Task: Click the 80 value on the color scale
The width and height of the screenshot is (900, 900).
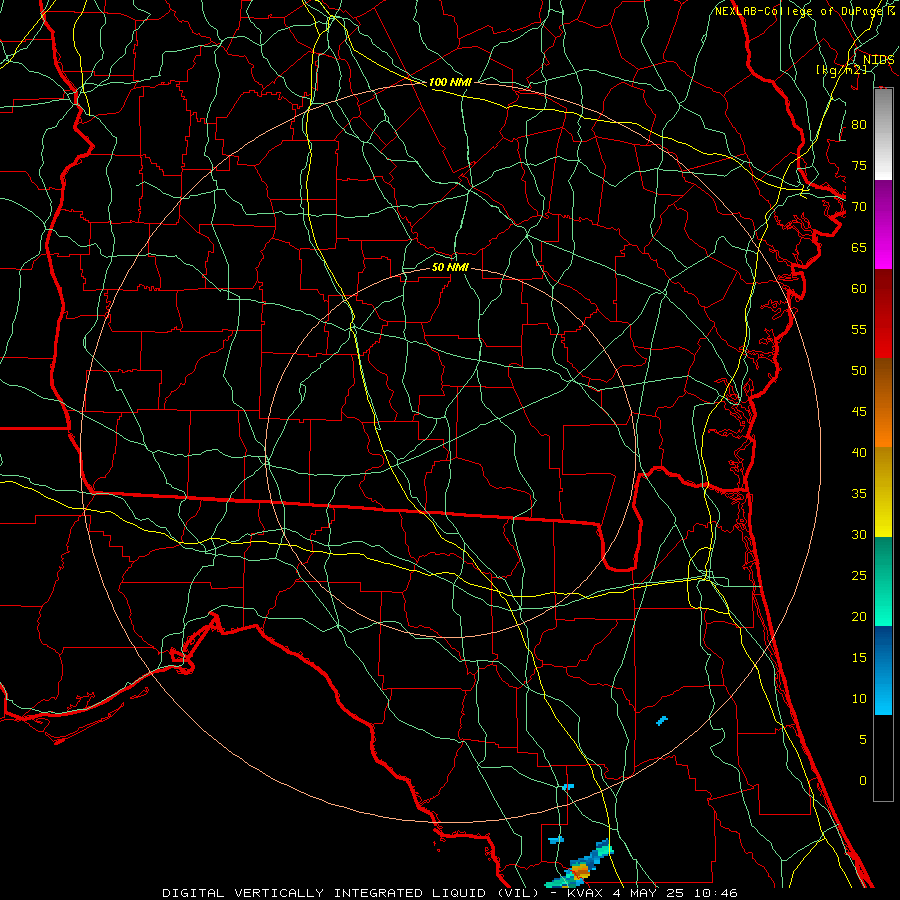Action: click(x=859, y=125)
